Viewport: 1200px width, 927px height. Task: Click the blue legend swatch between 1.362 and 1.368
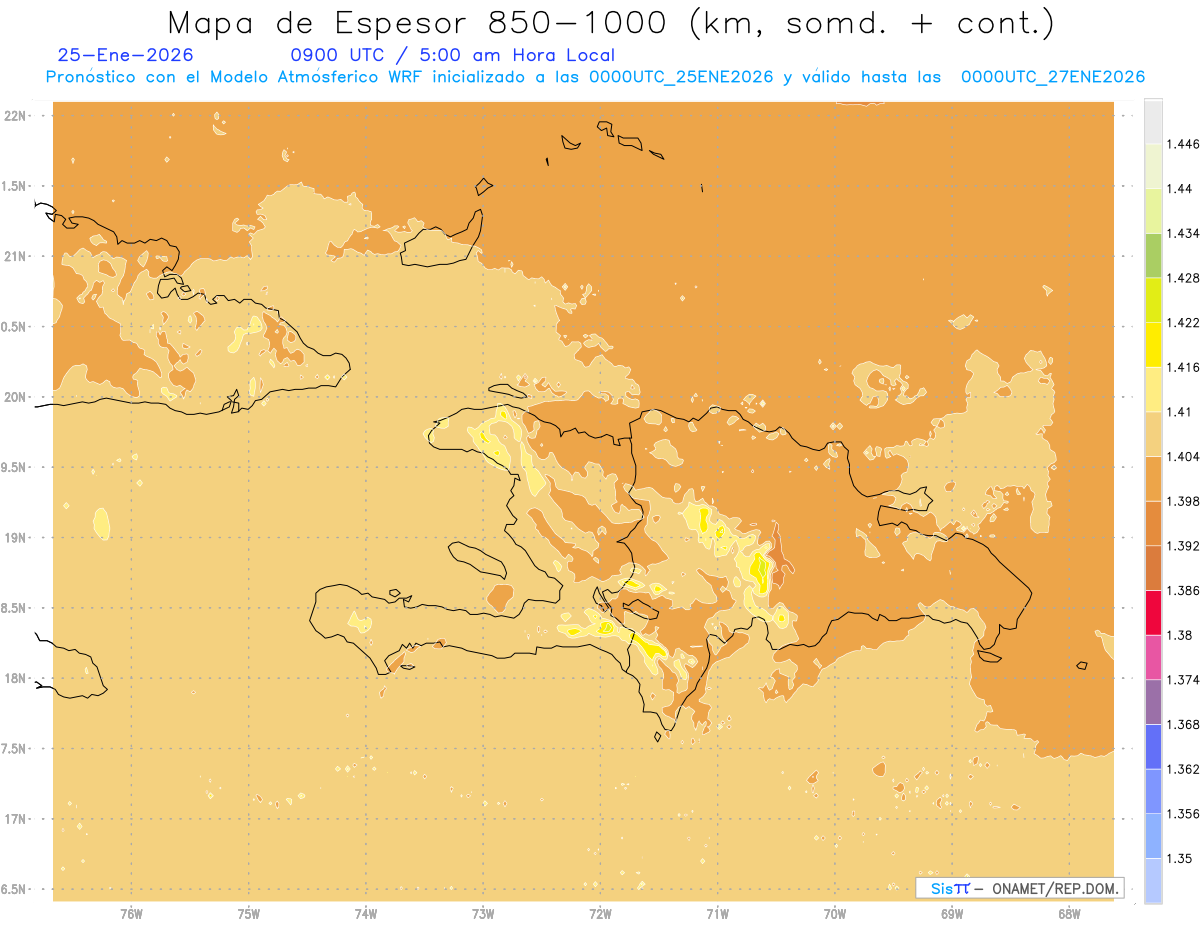click(x=1153, y=747)
